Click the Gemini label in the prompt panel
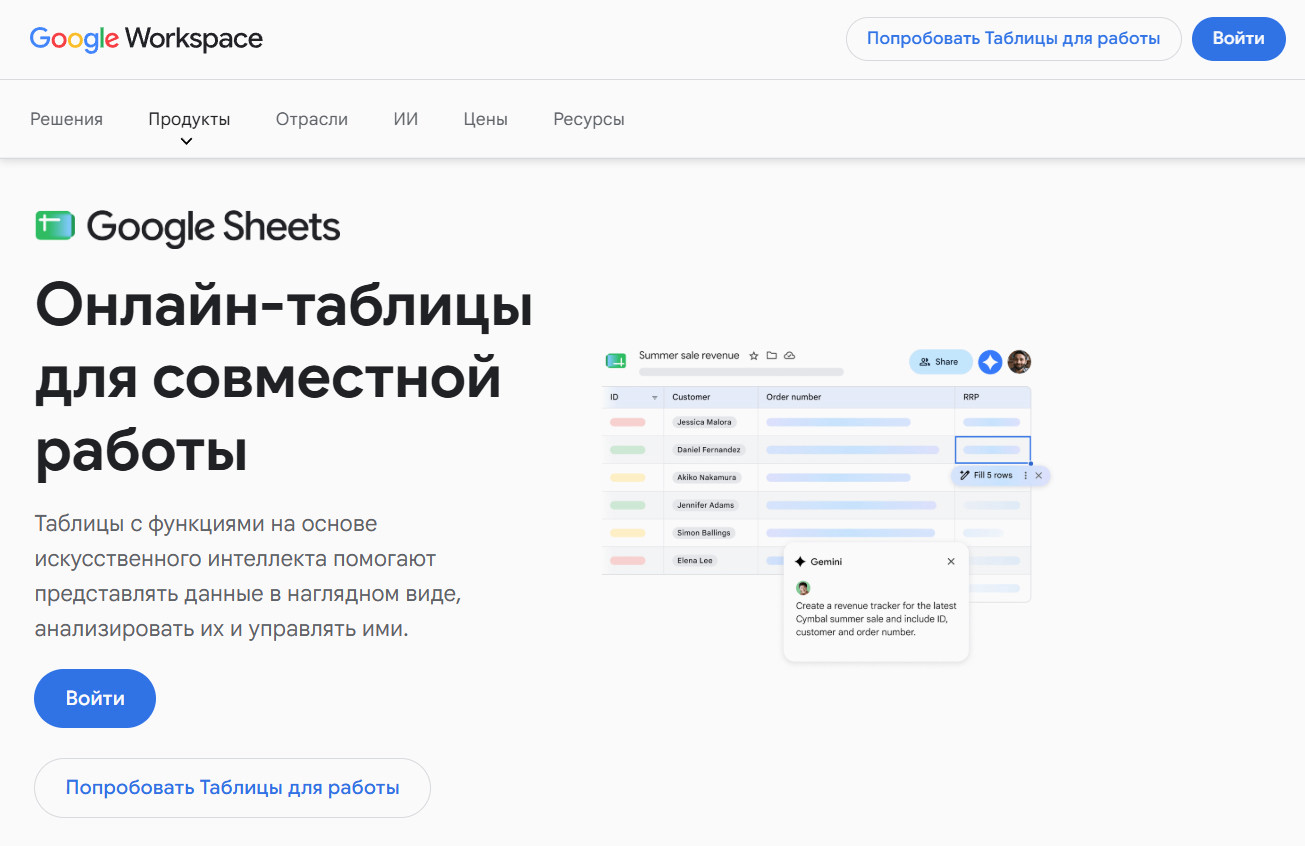This screenshot has width=1305, height=846. [826, 562]
